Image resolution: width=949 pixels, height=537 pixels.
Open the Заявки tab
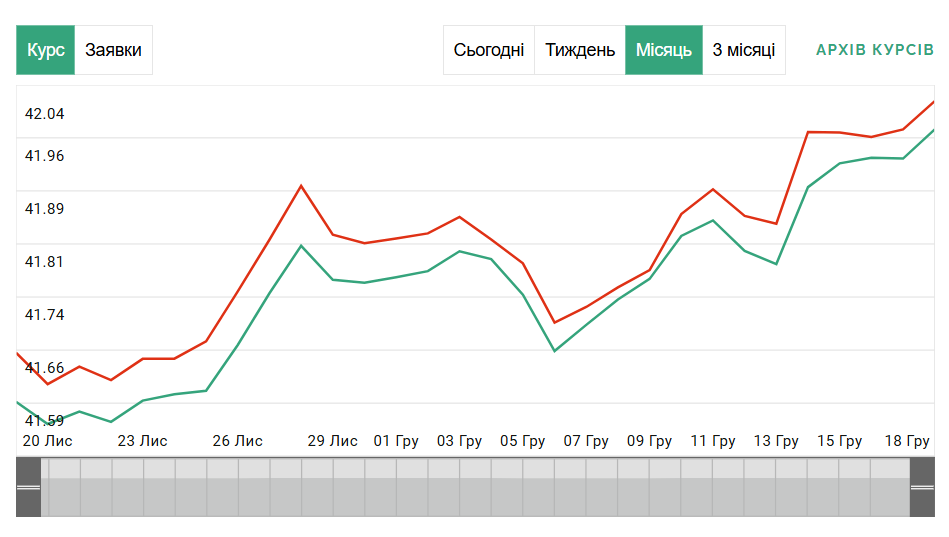(x=113, y=50)
